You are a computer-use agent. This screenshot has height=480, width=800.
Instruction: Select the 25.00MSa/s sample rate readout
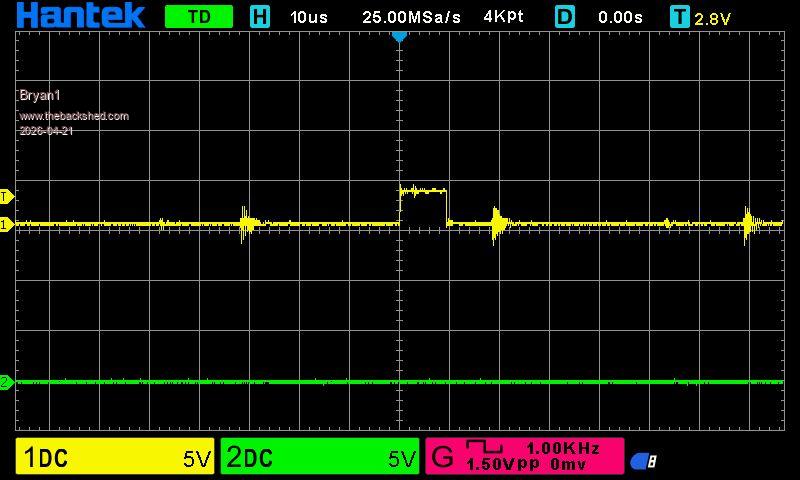coord(412,17)
